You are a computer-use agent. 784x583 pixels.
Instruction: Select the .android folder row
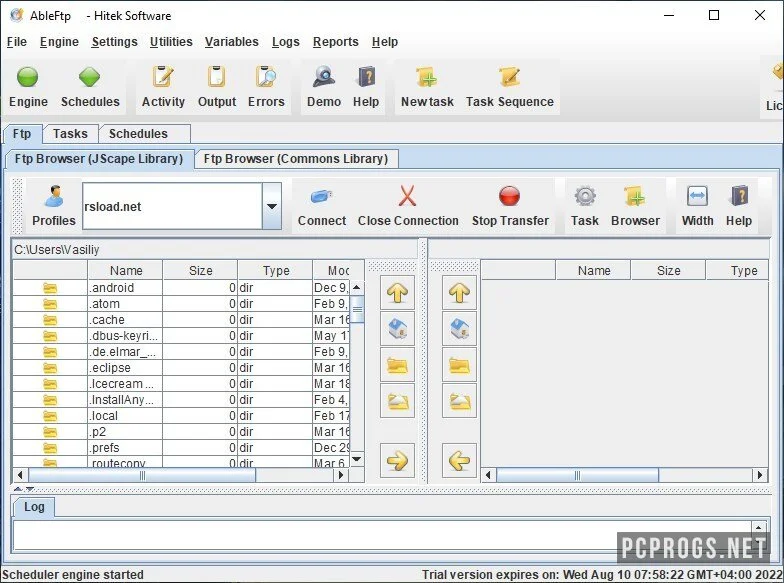[x=181, y=288]
